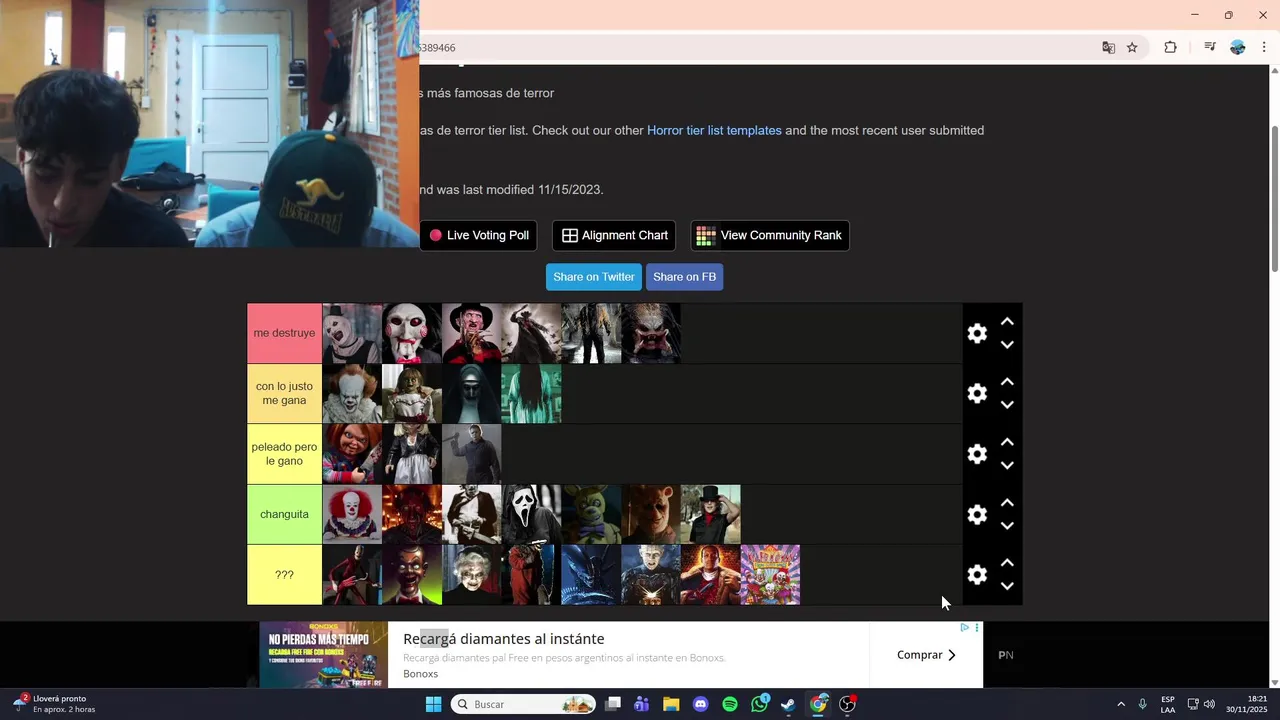1280x720 pixels.
Task: Move 'peleado pero le gano' row down
Action: coord(1007,465)
